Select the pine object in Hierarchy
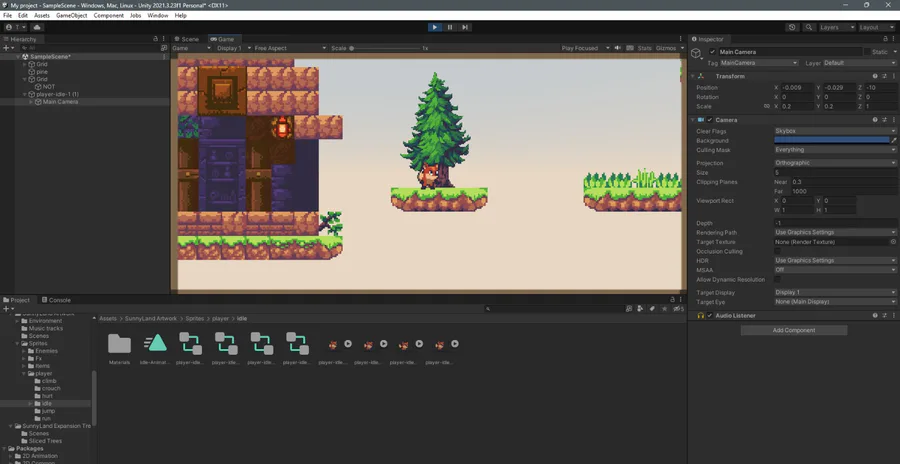This screenshot has width=900, height=464. 42,72
